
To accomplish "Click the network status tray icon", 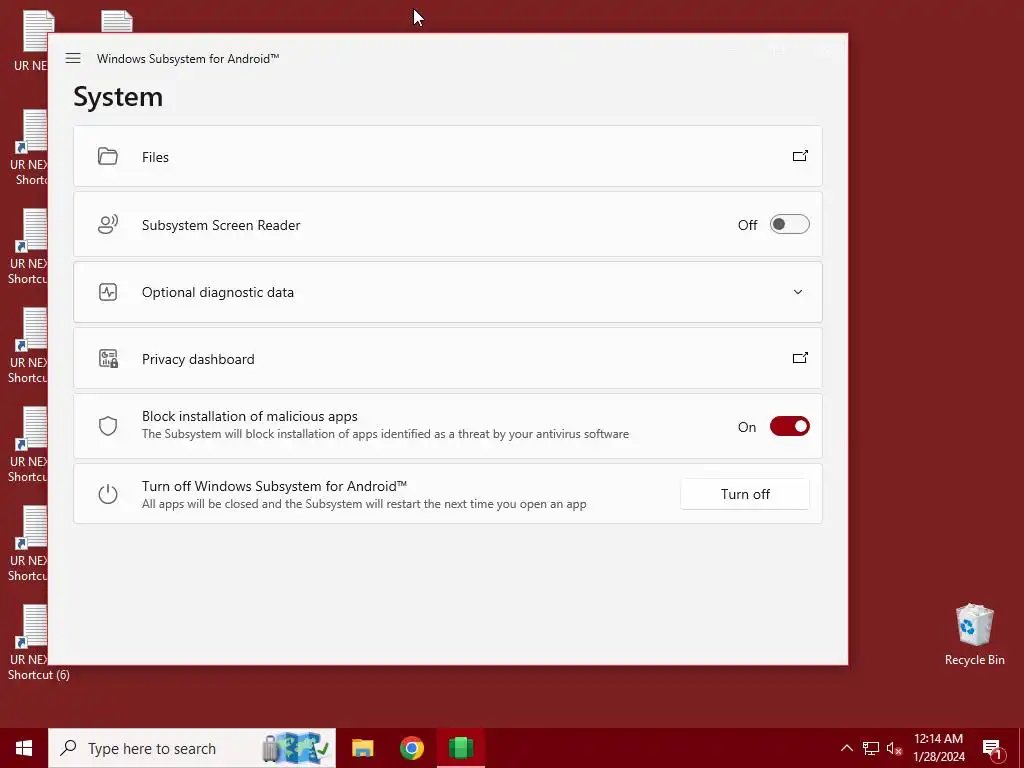I will [x=871, y=748].
